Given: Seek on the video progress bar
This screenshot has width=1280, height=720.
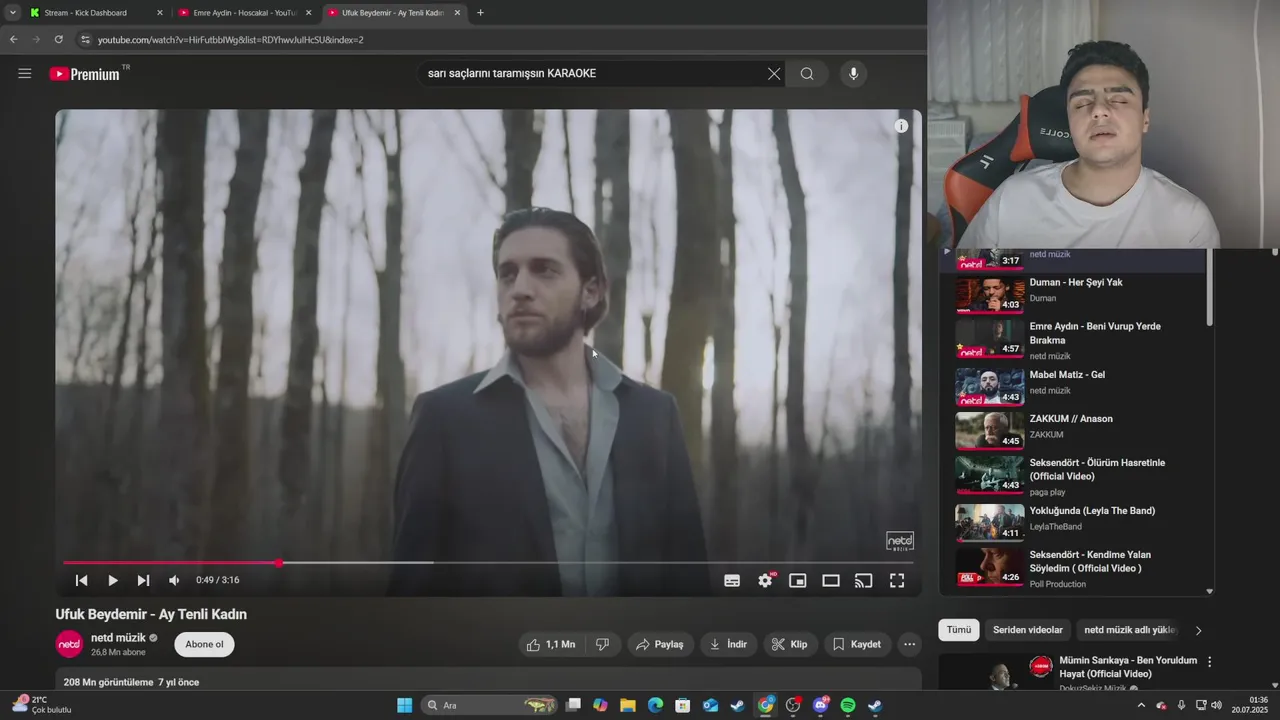Looking at the screenshot, I should pos(488,563).
